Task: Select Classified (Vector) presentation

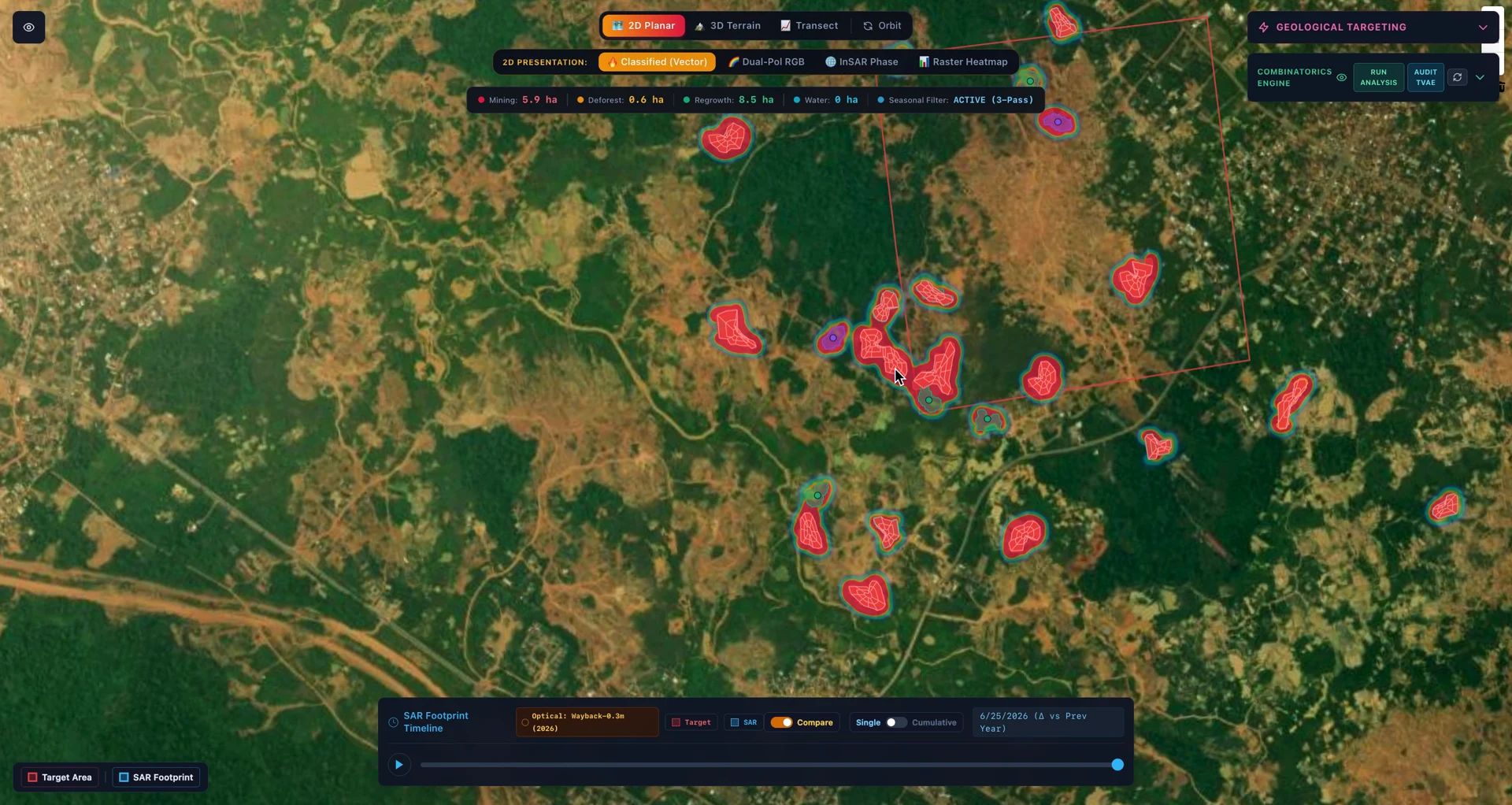Action: coord(657,61)
